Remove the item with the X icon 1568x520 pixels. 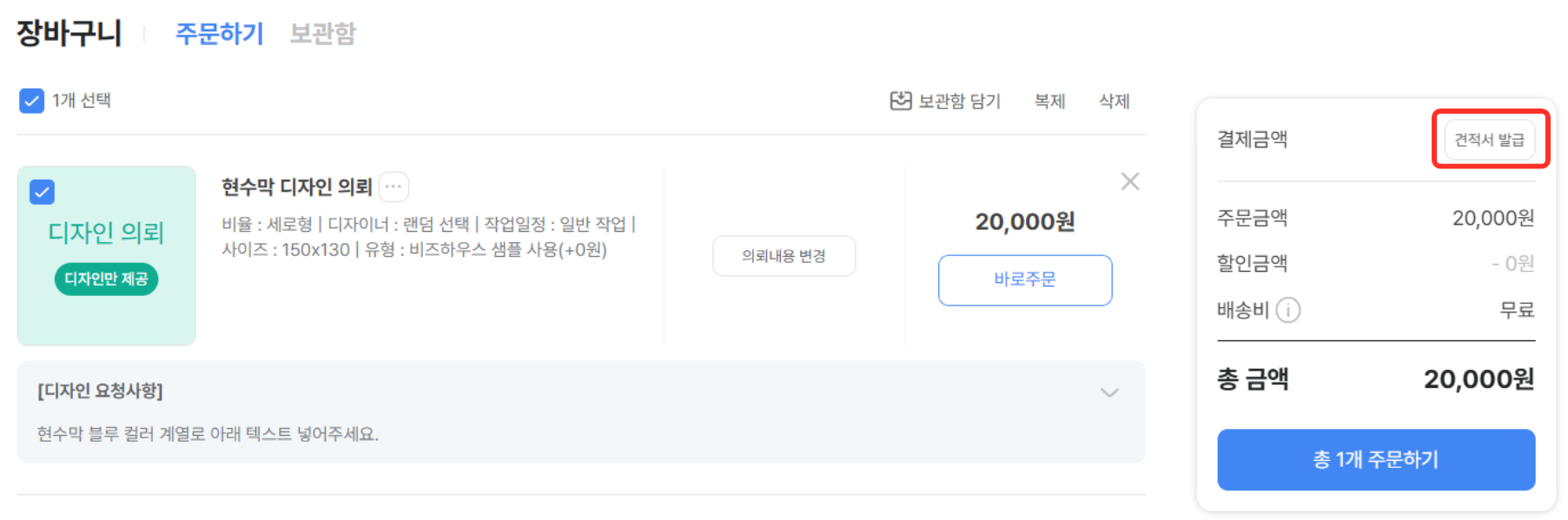click(x=1129, y=181)
